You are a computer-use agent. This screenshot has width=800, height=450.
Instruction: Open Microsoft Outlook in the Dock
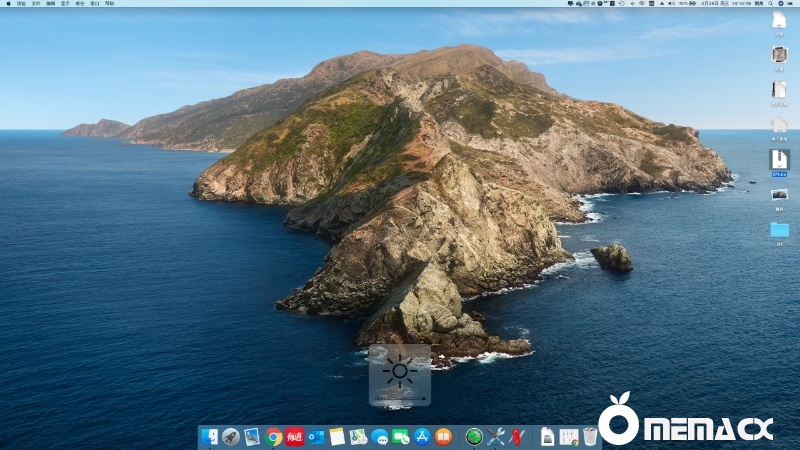[316, 437]
